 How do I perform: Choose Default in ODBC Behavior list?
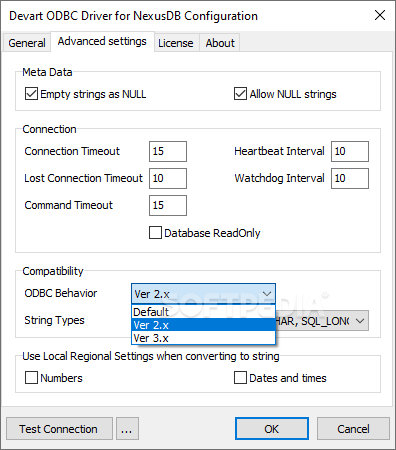(x=203, y=312)
